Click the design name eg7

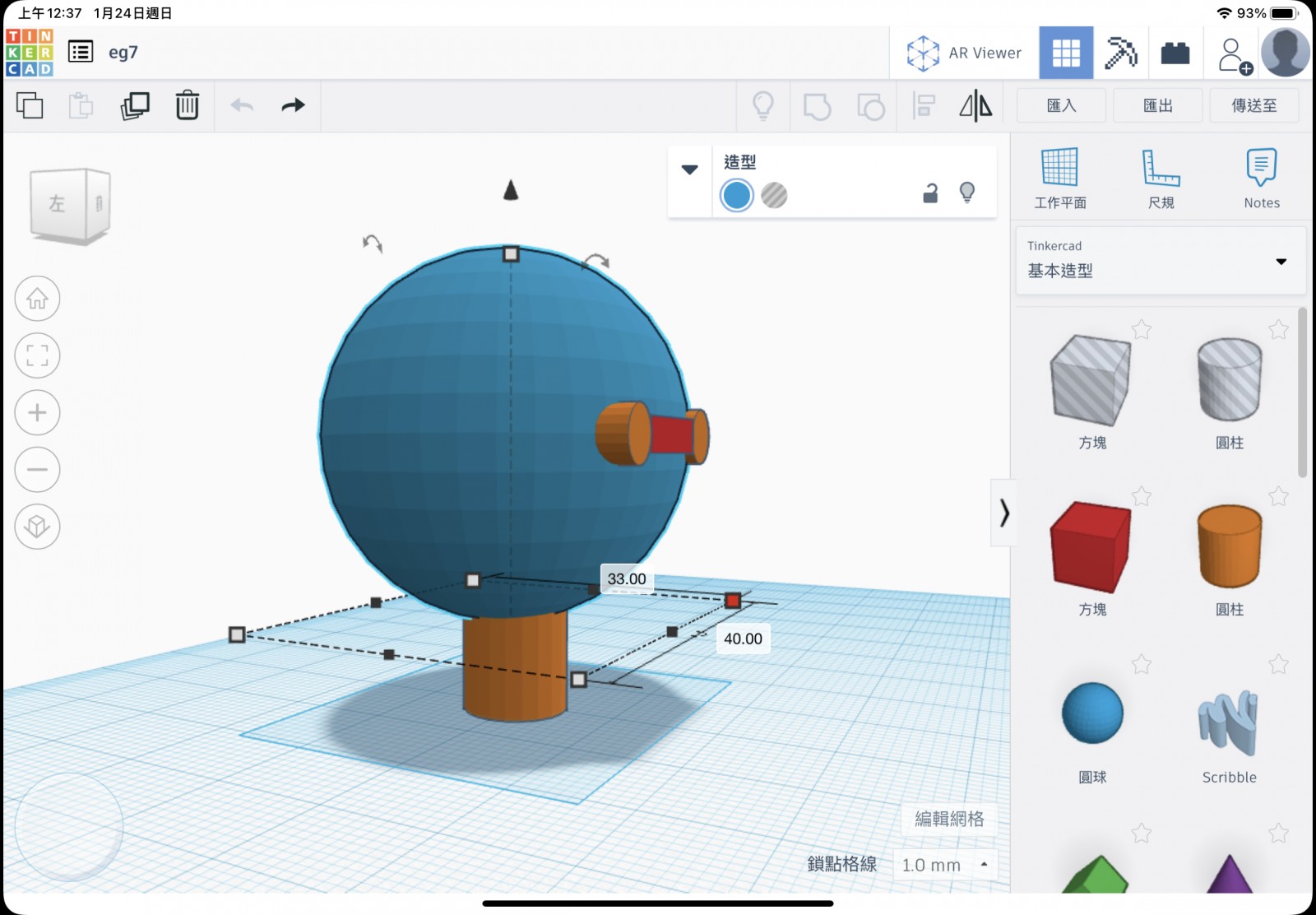123,53
